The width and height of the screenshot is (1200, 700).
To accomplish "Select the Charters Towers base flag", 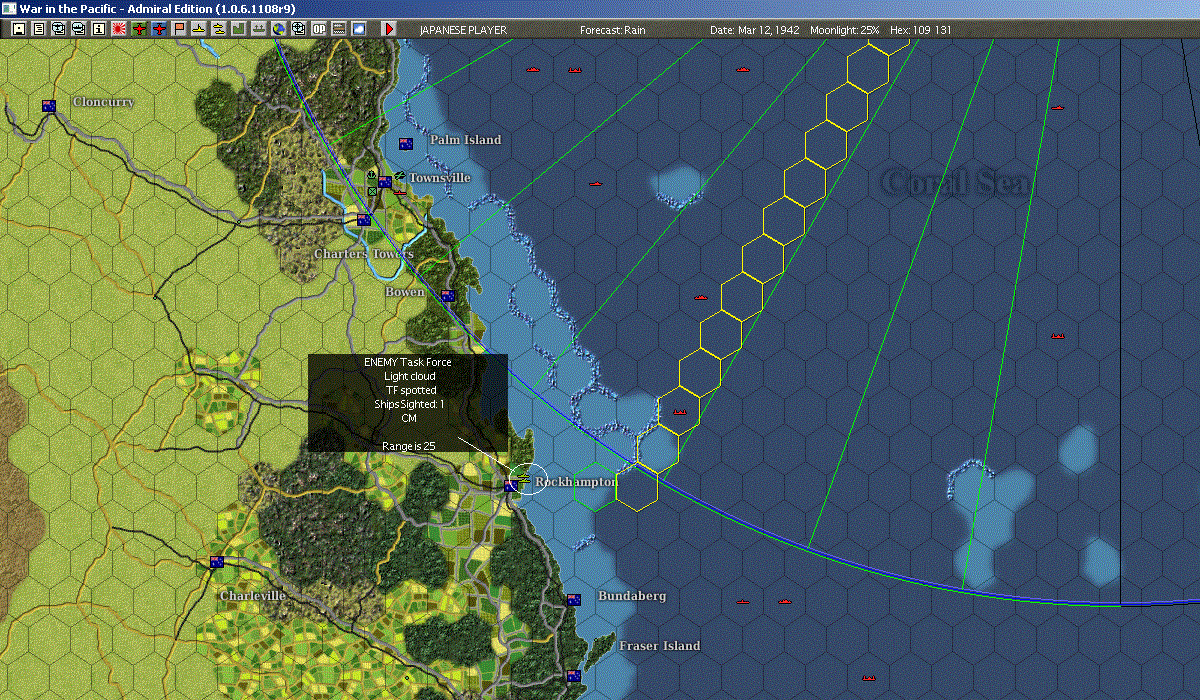I will pyautogui.click(x=364, y=220).
